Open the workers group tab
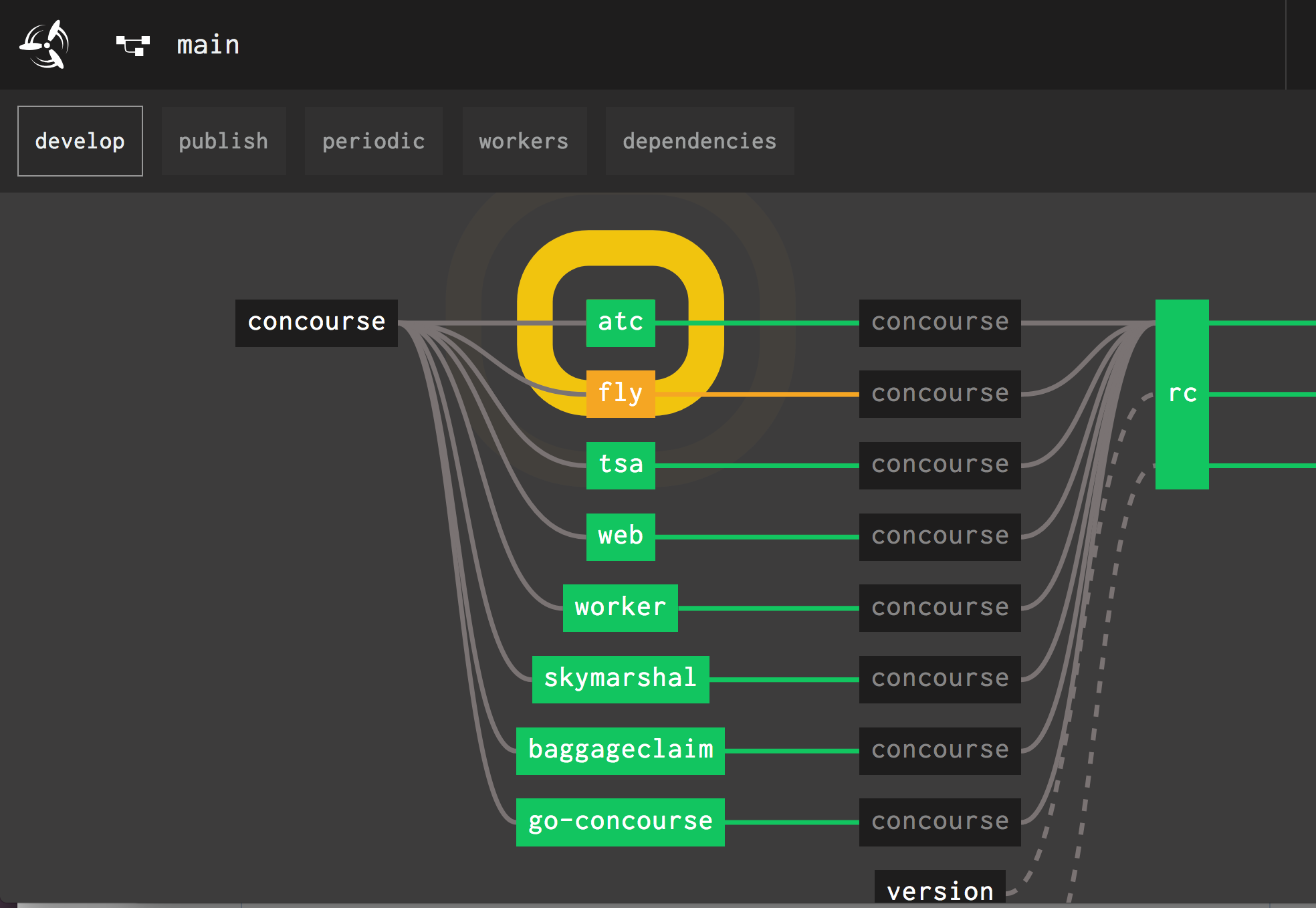The image size is (1316, 908). (x=524, y=141)
